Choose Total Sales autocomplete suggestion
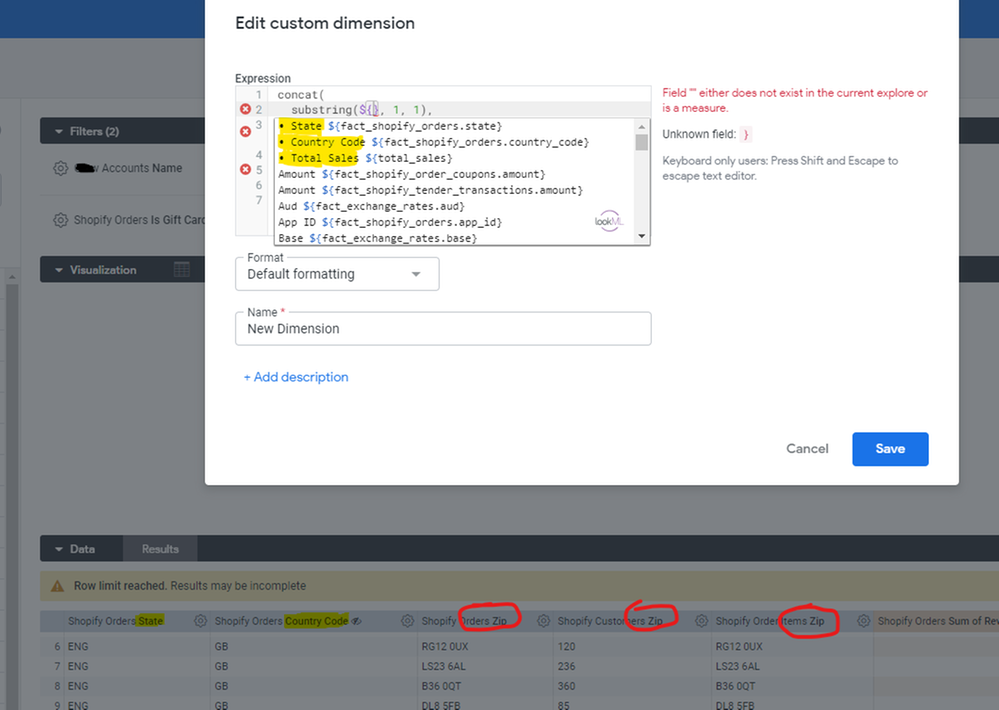Viewport: 999px width, 710px height. point(454,158)
